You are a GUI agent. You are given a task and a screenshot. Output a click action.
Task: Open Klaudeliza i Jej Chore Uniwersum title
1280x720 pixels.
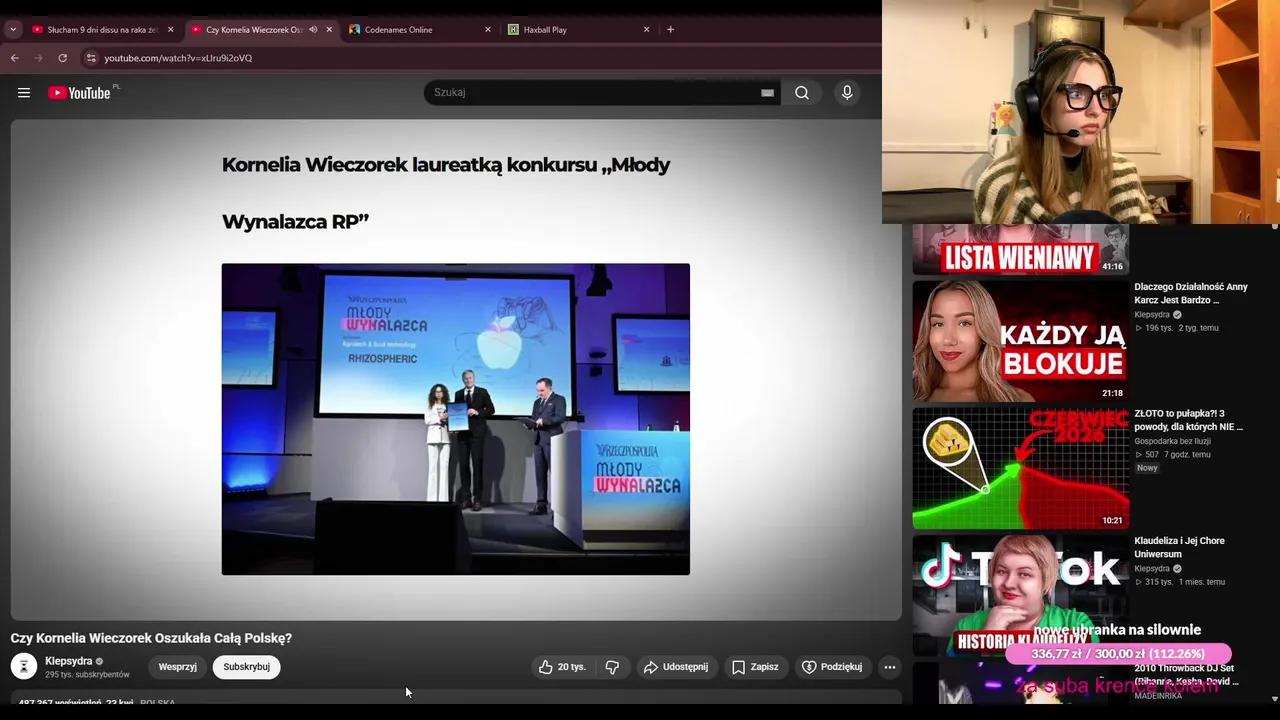click(1179, 547)
